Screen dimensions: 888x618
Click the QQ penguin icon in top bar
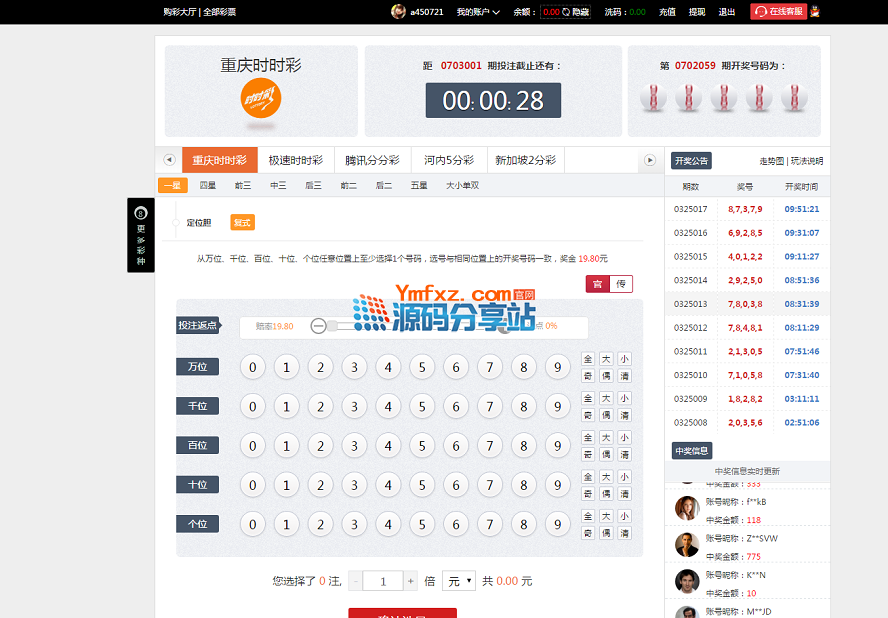tap(815, 12)
